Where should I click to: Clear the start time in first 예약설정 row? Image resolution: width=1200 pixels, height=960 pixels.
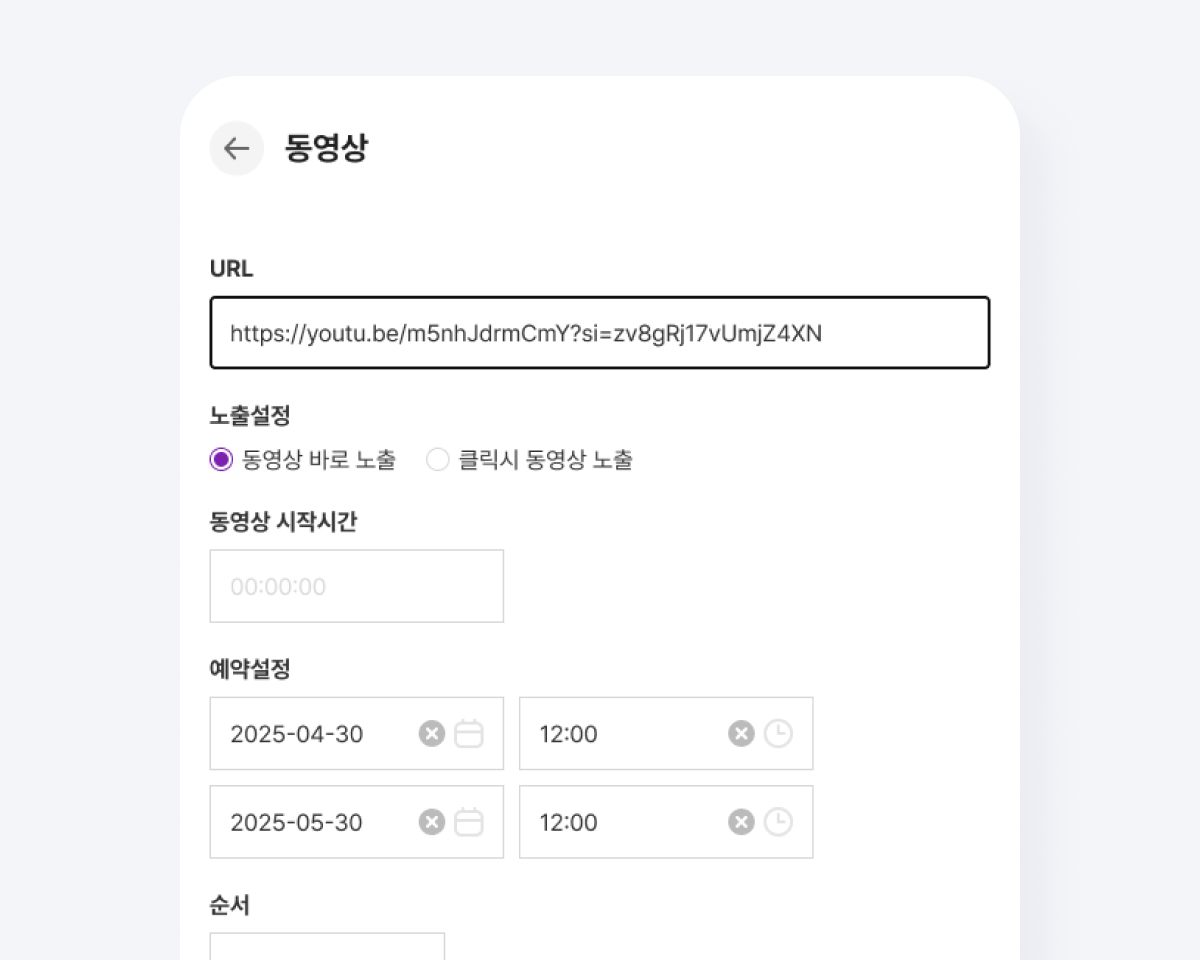click(x=741, y=734)
